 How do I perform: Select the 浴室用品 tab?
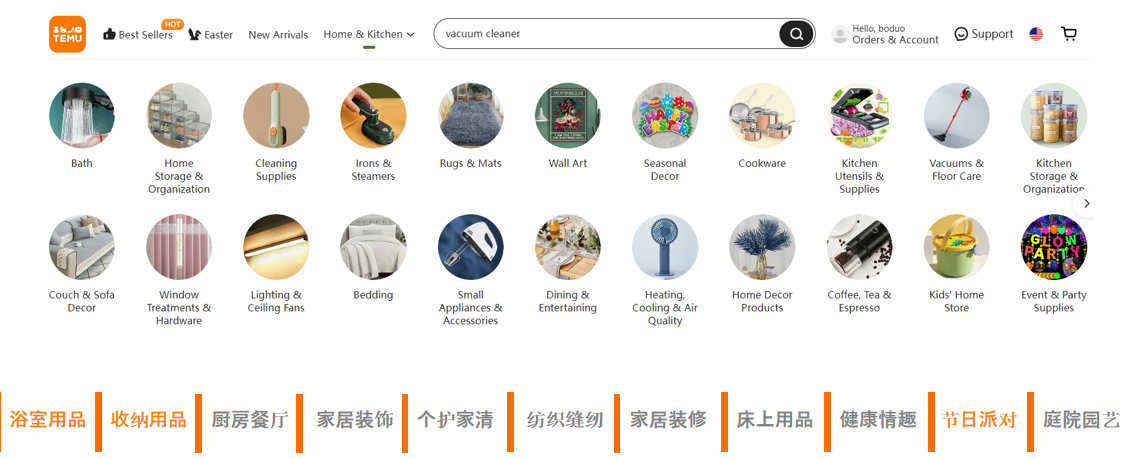point(48,419)
